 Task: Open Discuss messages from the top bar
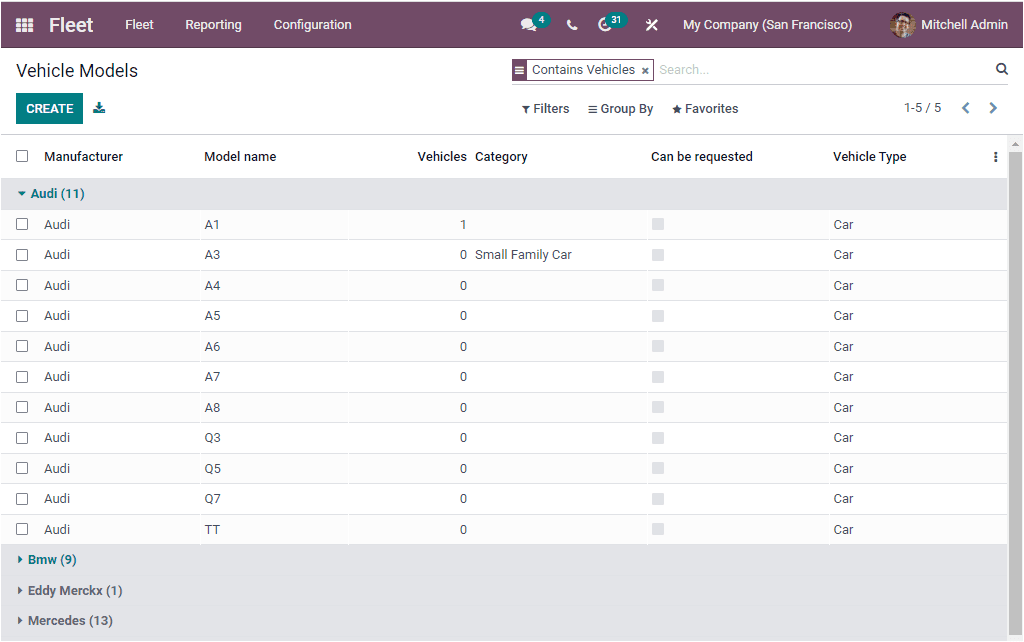tap(530, 25)
